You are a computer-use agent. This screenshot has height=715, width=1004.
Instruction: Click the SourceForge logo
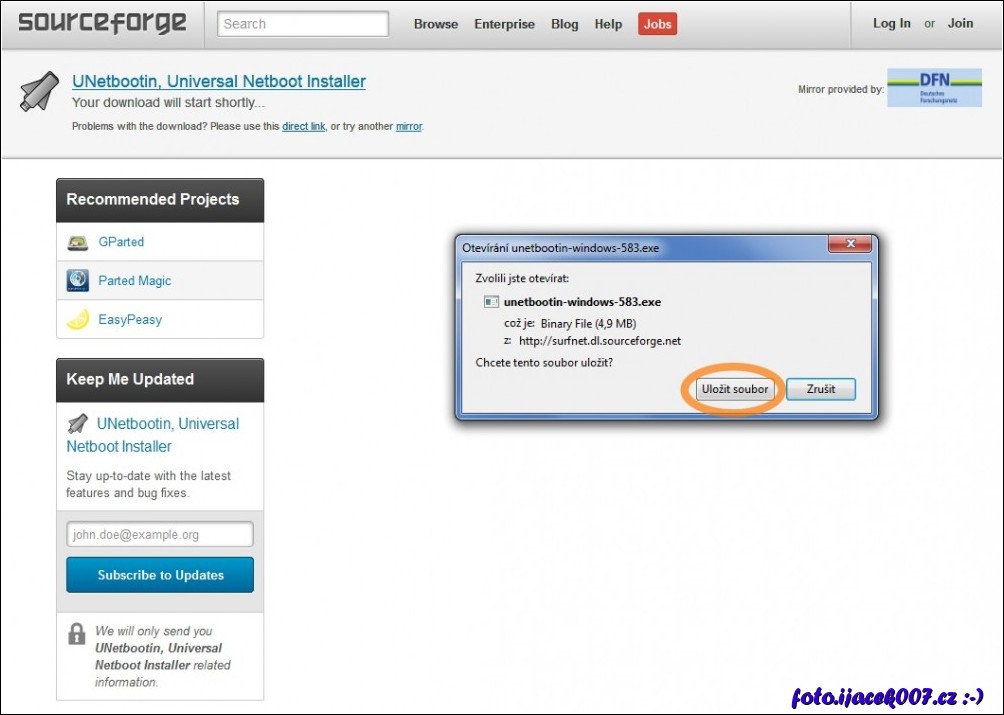(x=102, y=23)
